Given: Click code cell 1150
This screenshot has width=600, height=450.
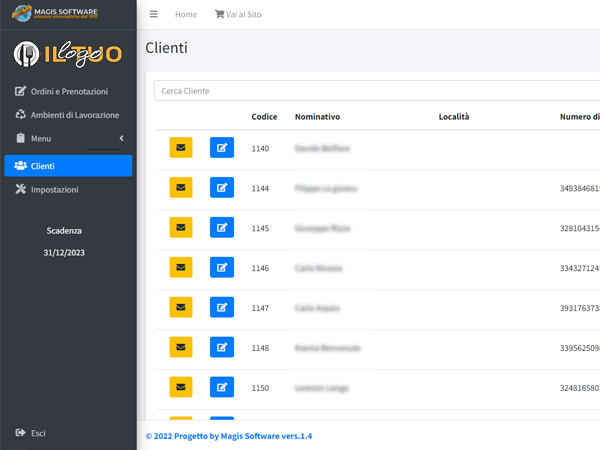Looking at the screenshot, I should point(260,388).
